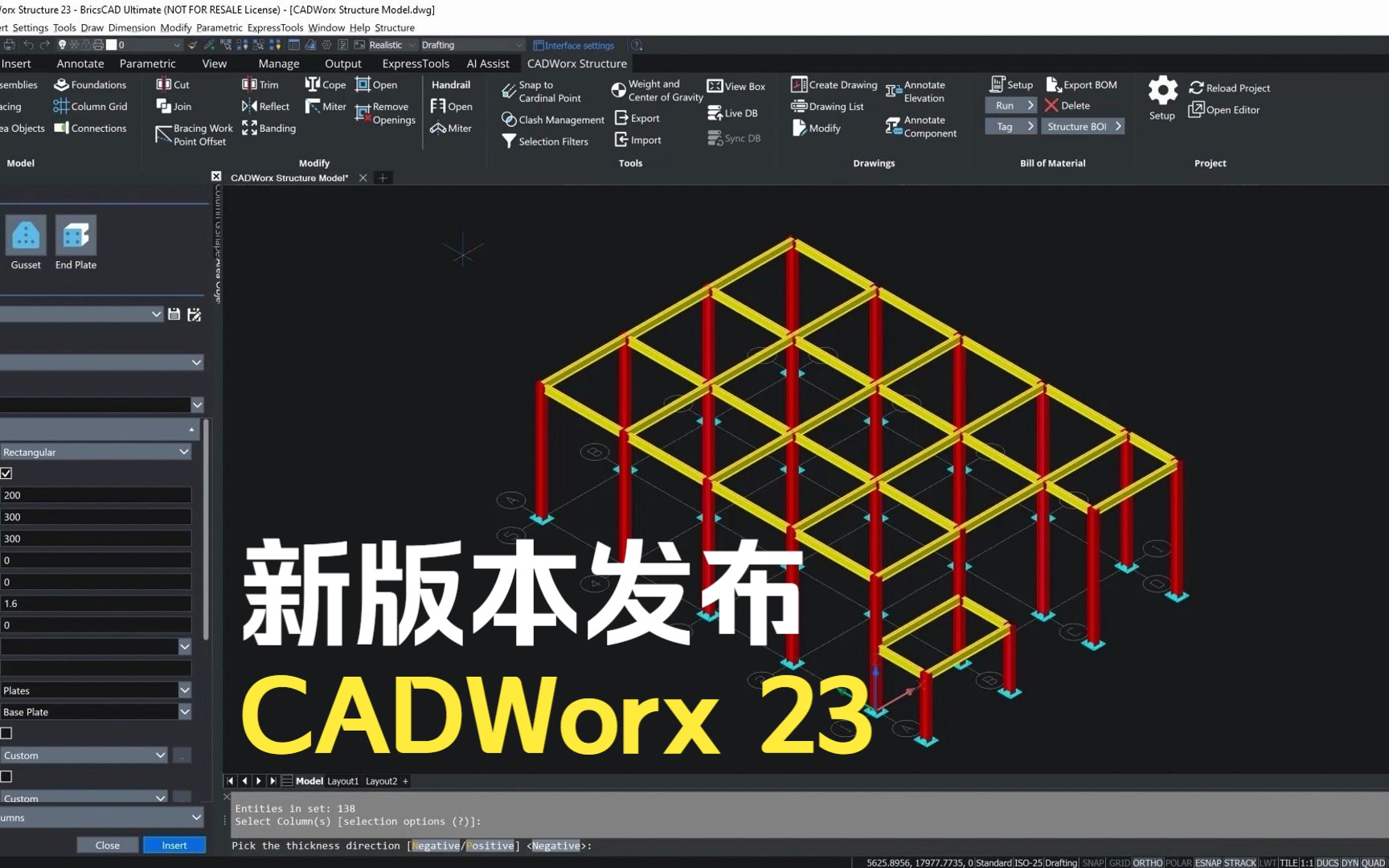Toggle POLAR in status bar
This screenshot has width=1389, height=868.
1178,862
